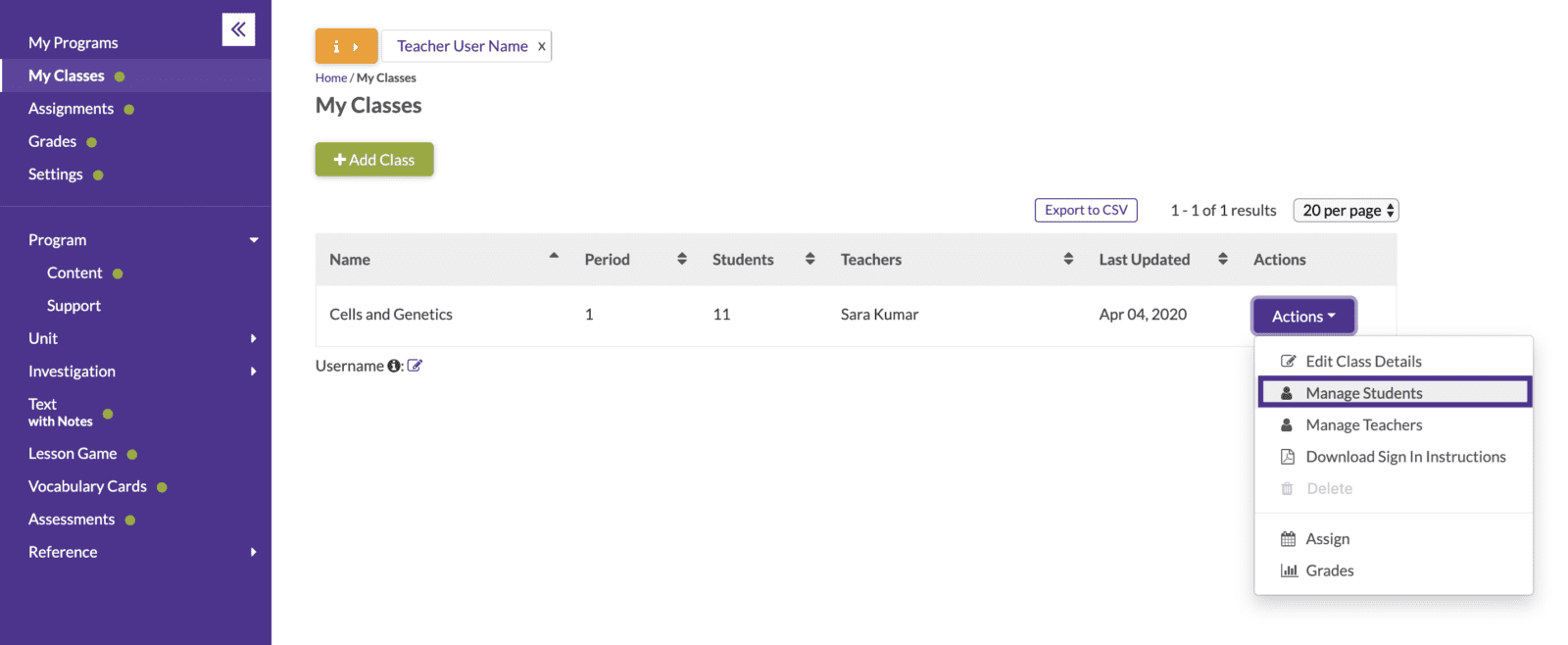This screenshot has width=1568, height=645.
Task: Sort table by Teachers column
Action: click(1068, 259)
